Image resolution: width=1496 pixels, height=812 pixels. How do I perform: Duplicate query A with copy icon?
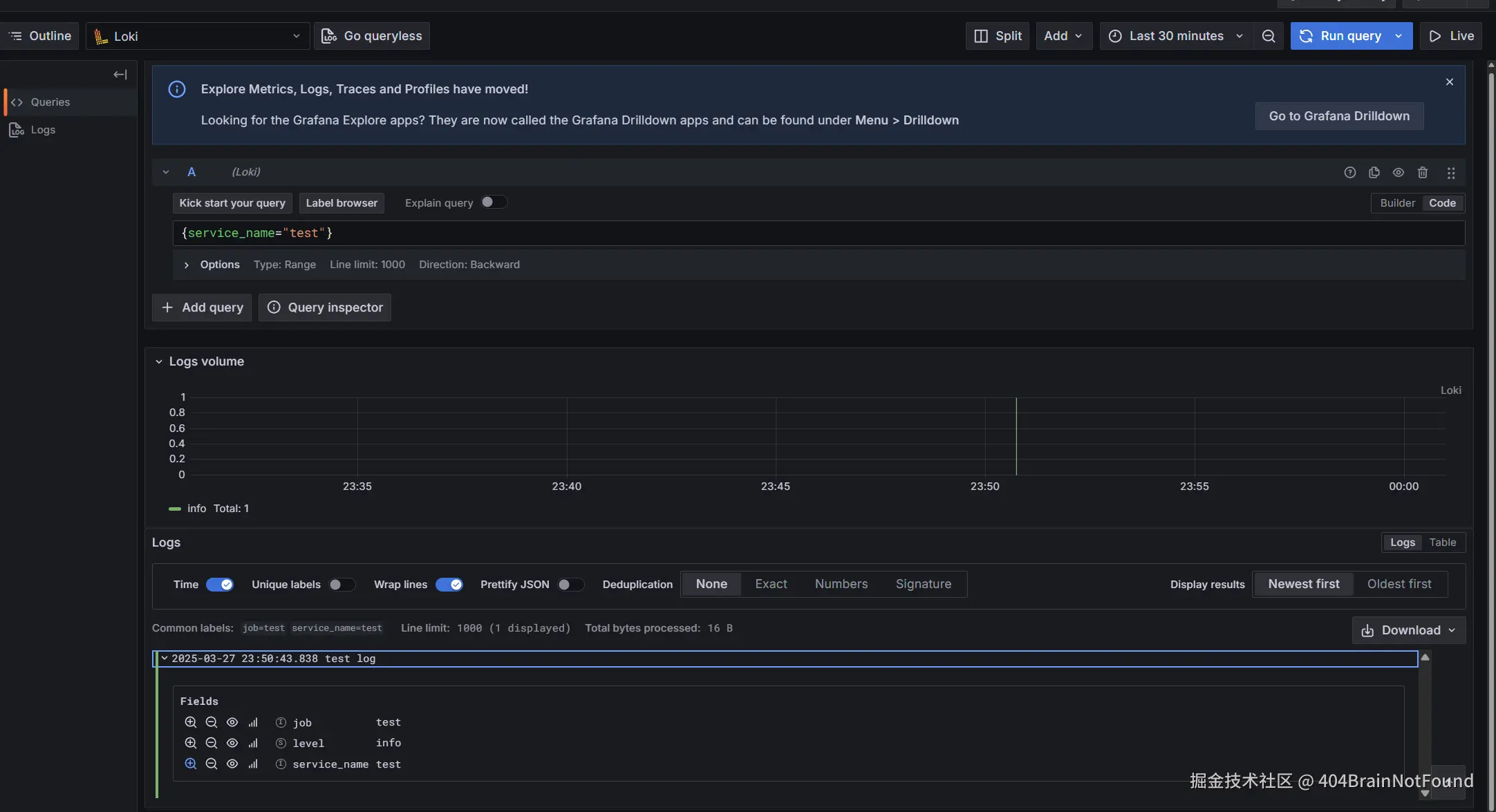(1374, 173)
